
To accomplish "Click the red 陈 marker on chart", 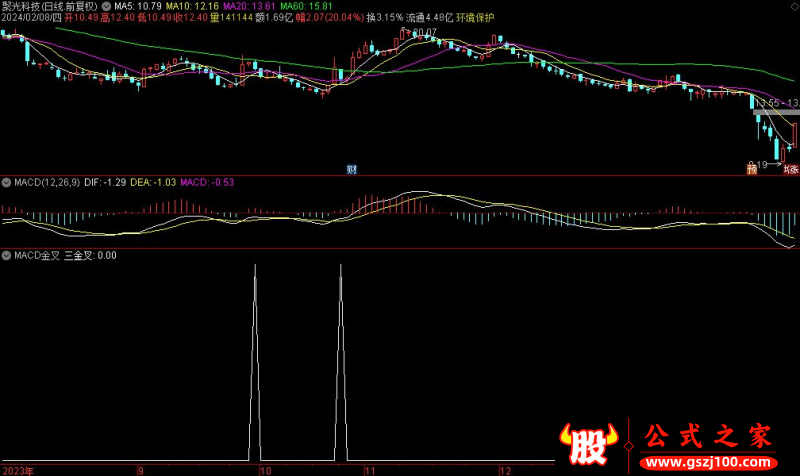I will point(790,168).
